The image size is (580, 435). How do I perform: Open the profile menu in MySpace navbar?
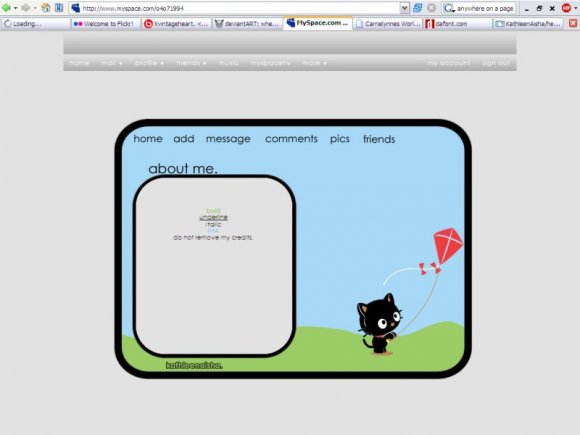(149, 63)
